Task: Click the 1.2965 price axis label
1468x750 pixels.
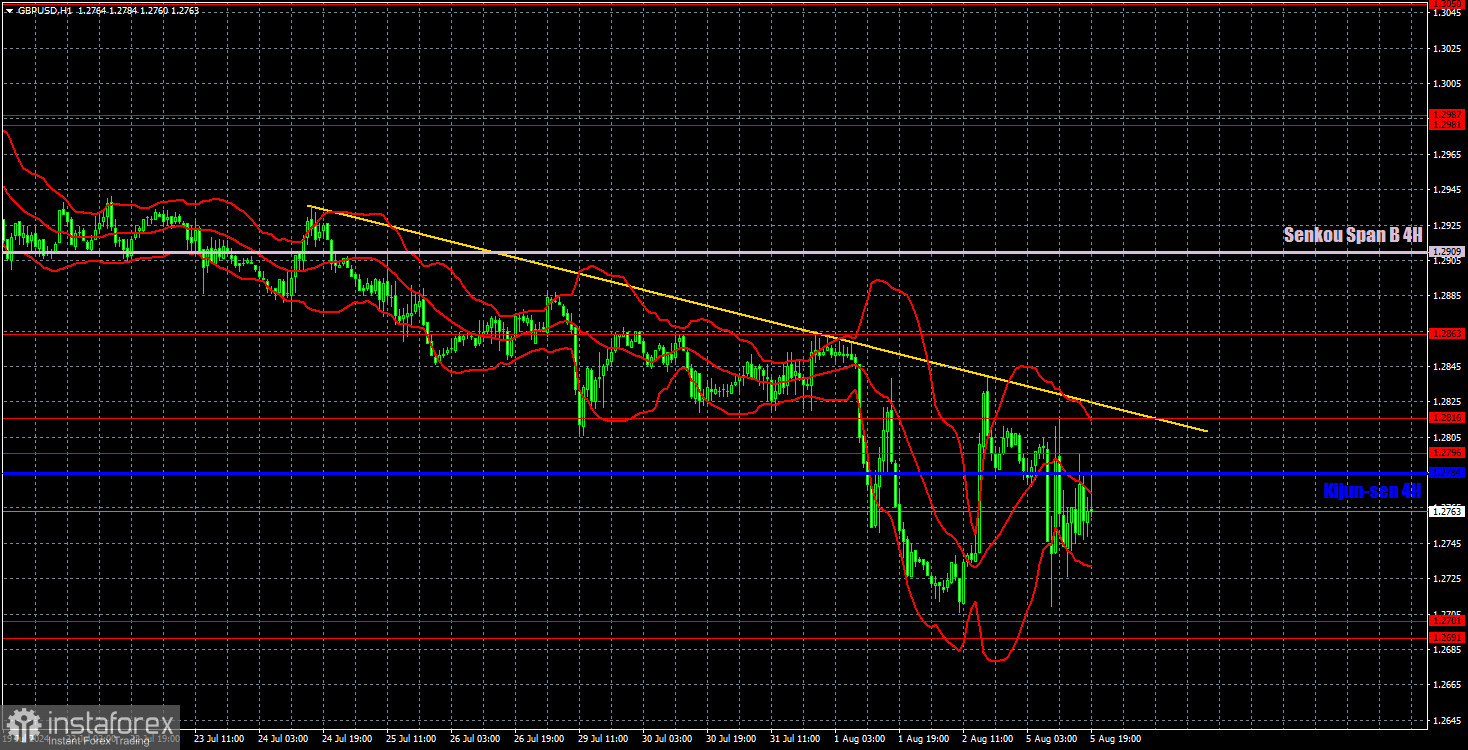Action: point(1447,154)
